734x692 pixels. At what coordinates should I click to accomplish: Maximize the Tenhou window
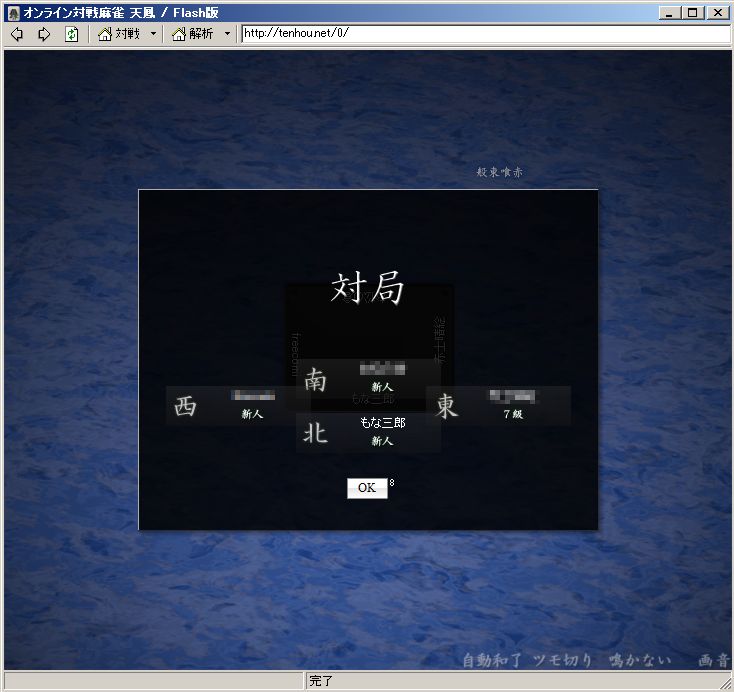(x=694, y=12)
